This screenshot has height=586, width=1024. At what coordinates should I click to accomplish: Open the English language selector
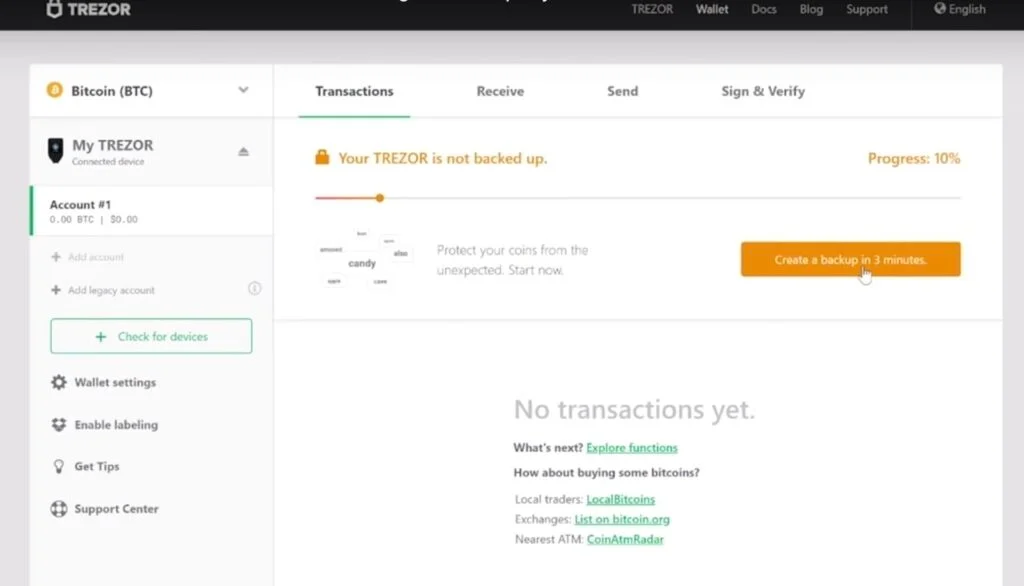coord(960,9)
